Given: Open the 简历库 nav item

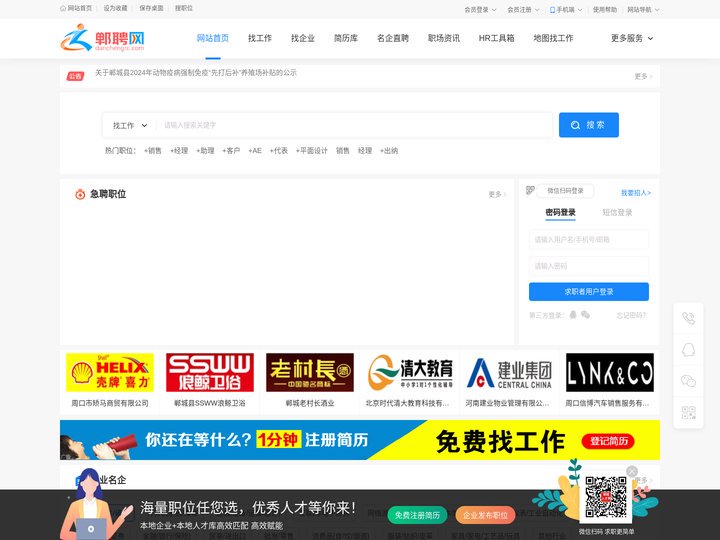Looking at the screenshot, I should [346, 38].
